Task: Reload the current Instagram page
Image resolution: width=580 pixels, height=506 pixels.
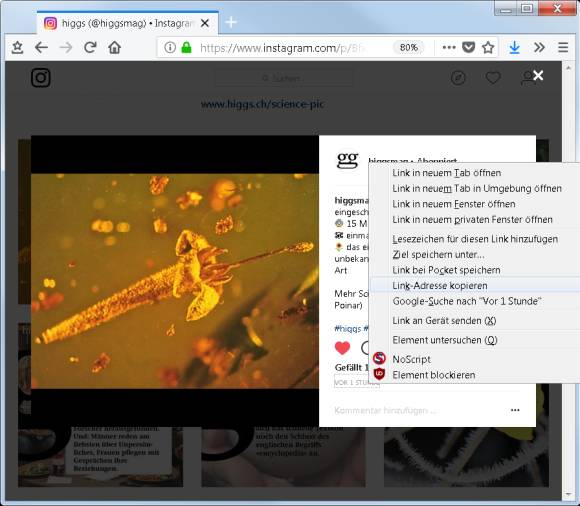Action: click(90, 47)
